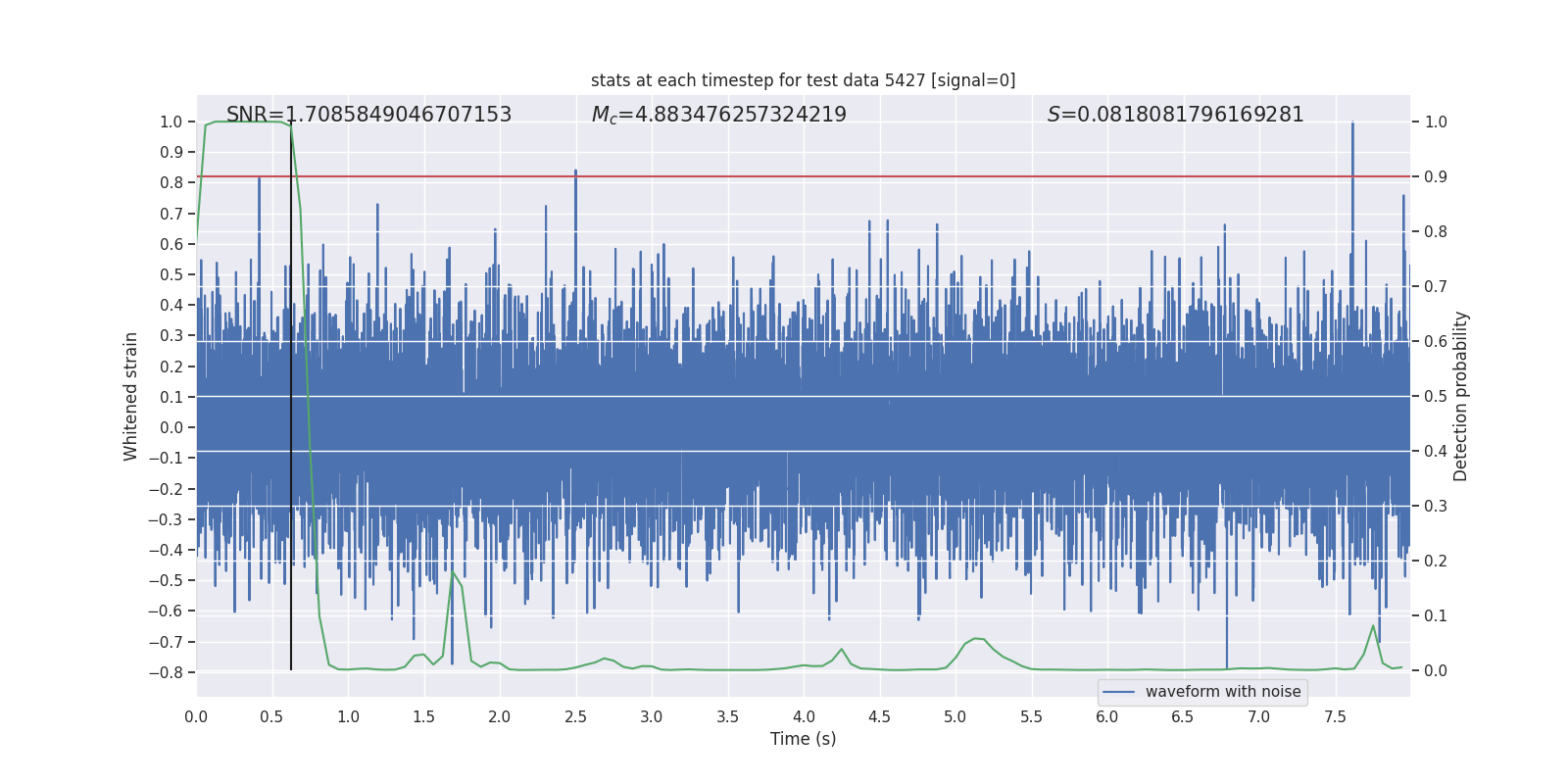This screenshot has width=1568, height=784.
Task: Click the 'Time (s)' x-axis label
Action: pyautogui.click(x=803, y=739)
